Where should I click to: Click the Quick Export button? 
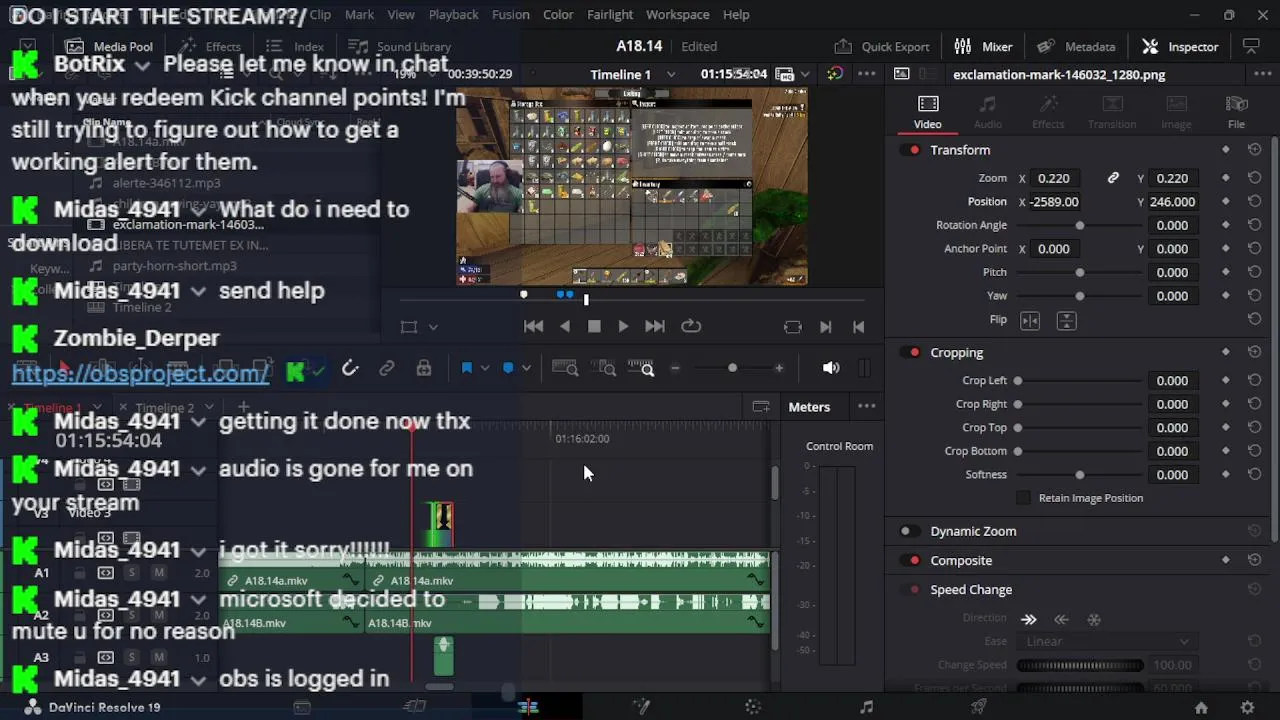pos(882,47)
